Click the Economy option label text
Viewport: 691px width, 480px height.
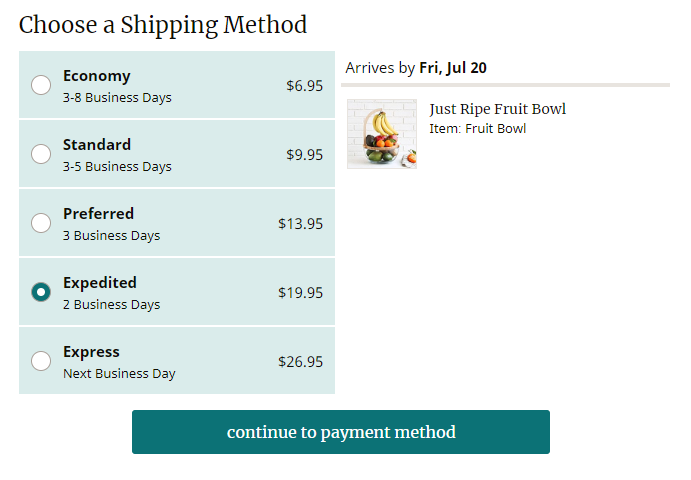pyautogui.click(x=97, y=76)
